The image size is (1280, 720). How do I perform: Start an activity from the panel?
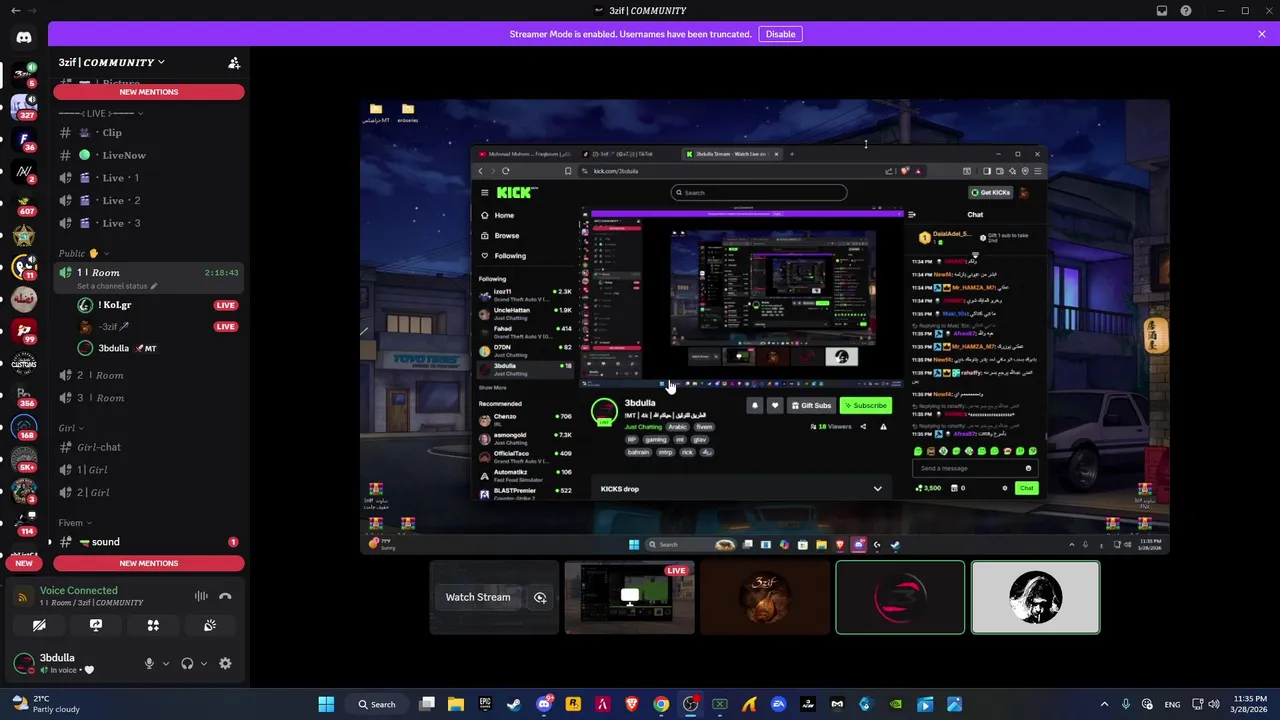(x=153, y=625)
